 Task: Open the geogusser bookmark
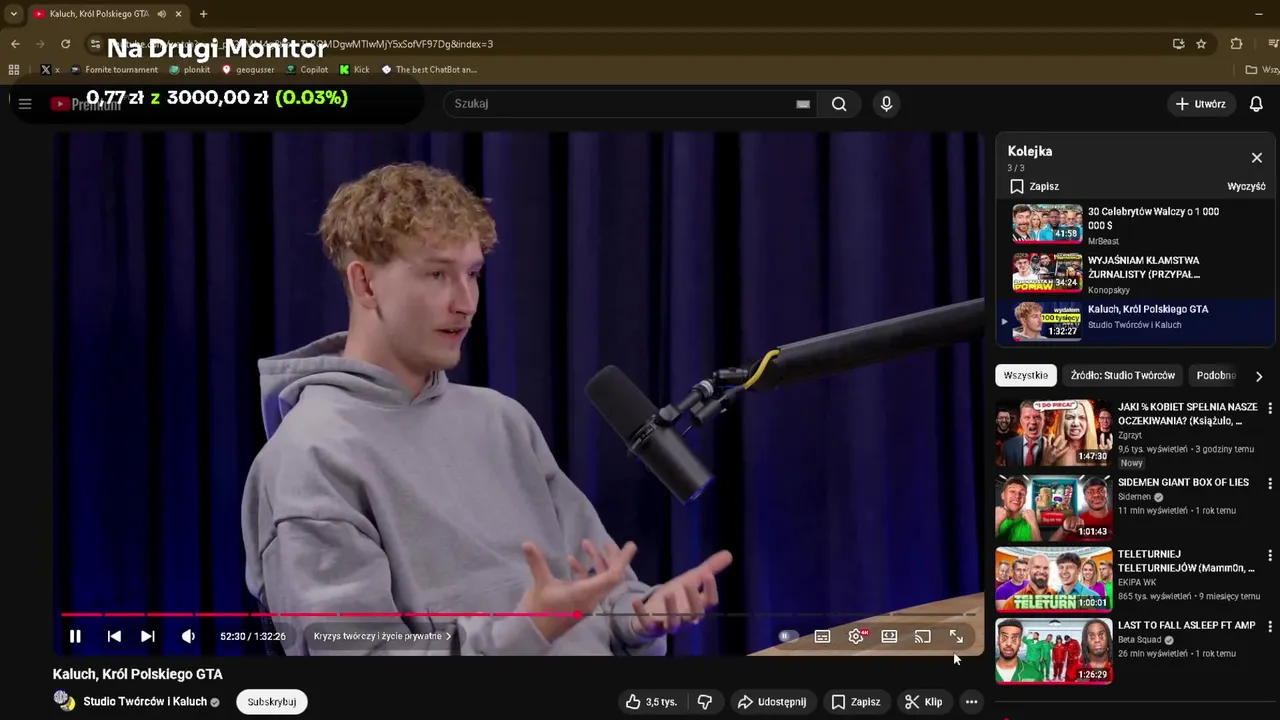coord(248,70)
